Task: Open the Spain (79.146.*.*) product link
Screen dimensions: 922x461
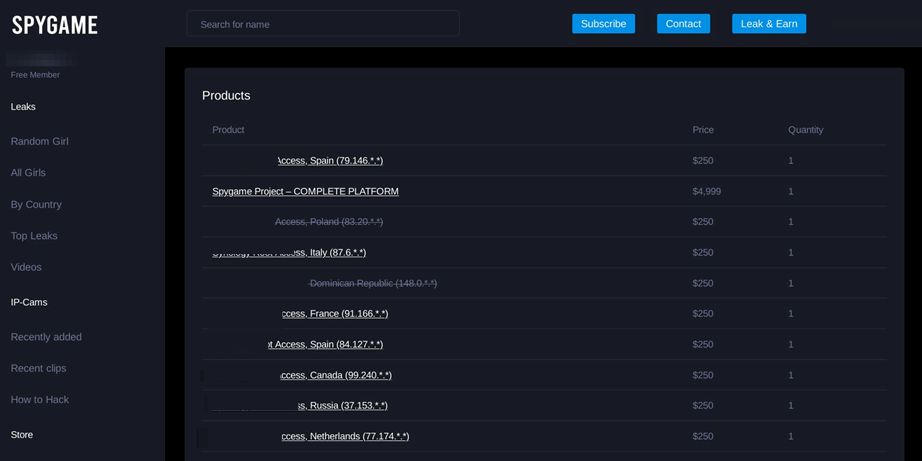Action: click(x=330, y=161)
